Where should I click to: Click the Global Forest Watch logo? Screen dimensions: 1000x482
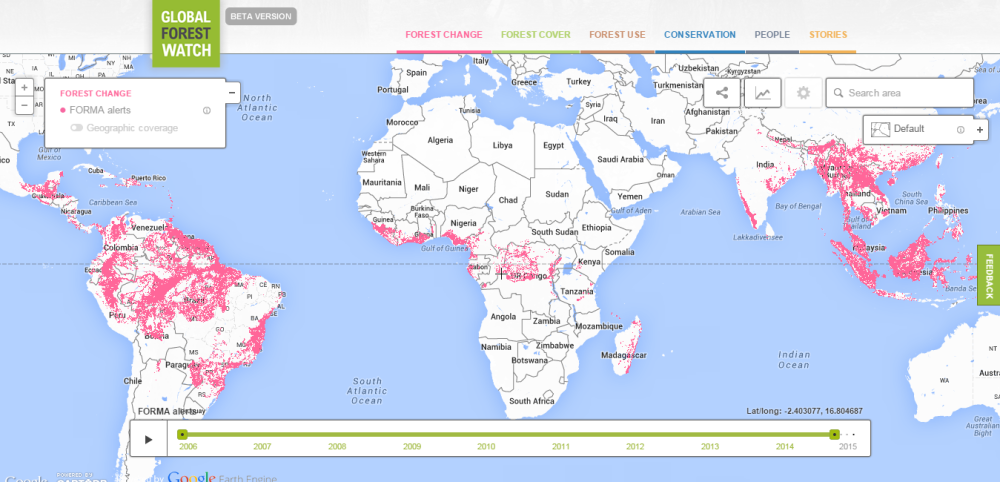[x=186, y=33]
